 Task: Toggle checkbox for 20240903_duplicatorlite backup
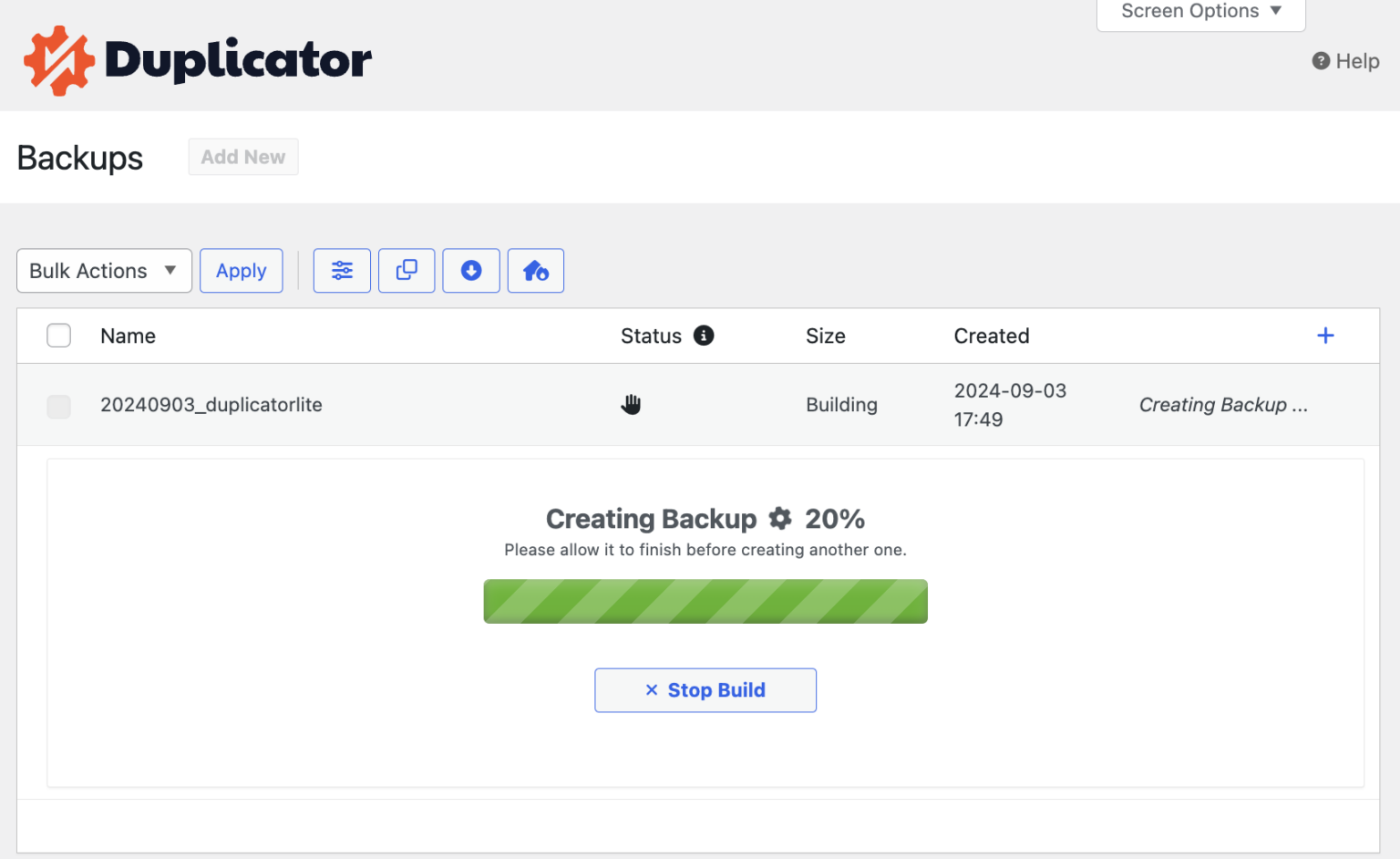59,406
